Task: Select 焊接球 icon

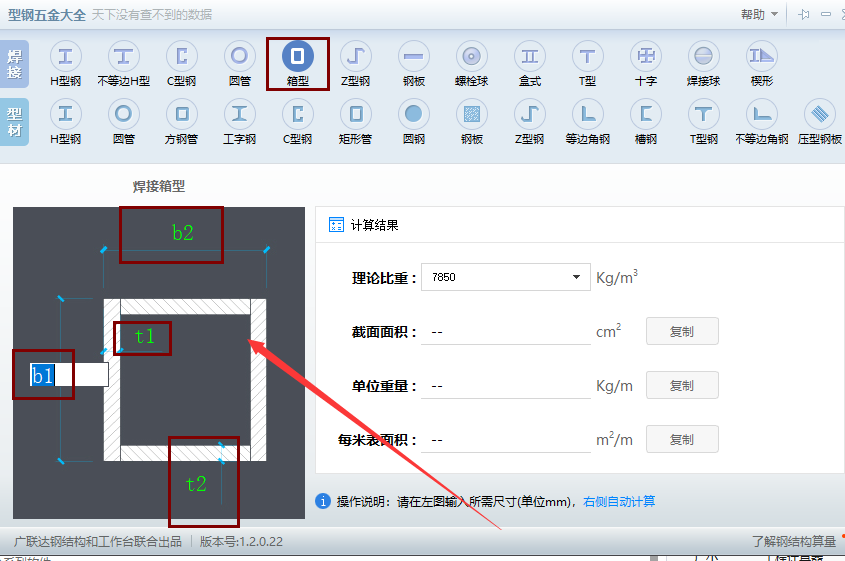Action: 704,56
